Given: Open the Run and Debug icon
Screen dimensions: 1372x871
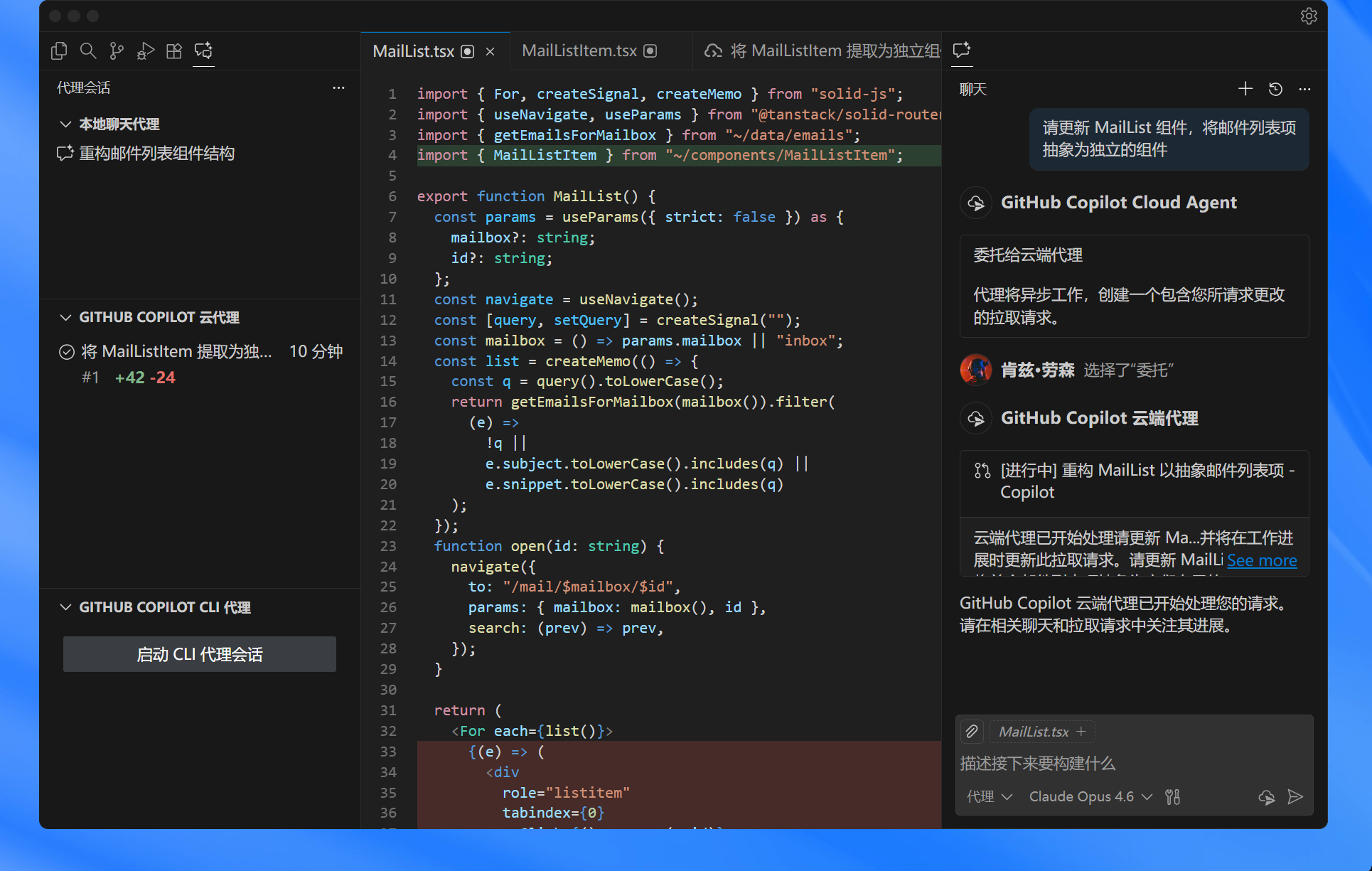Looking at the screenshot, I should coord(146,50).
